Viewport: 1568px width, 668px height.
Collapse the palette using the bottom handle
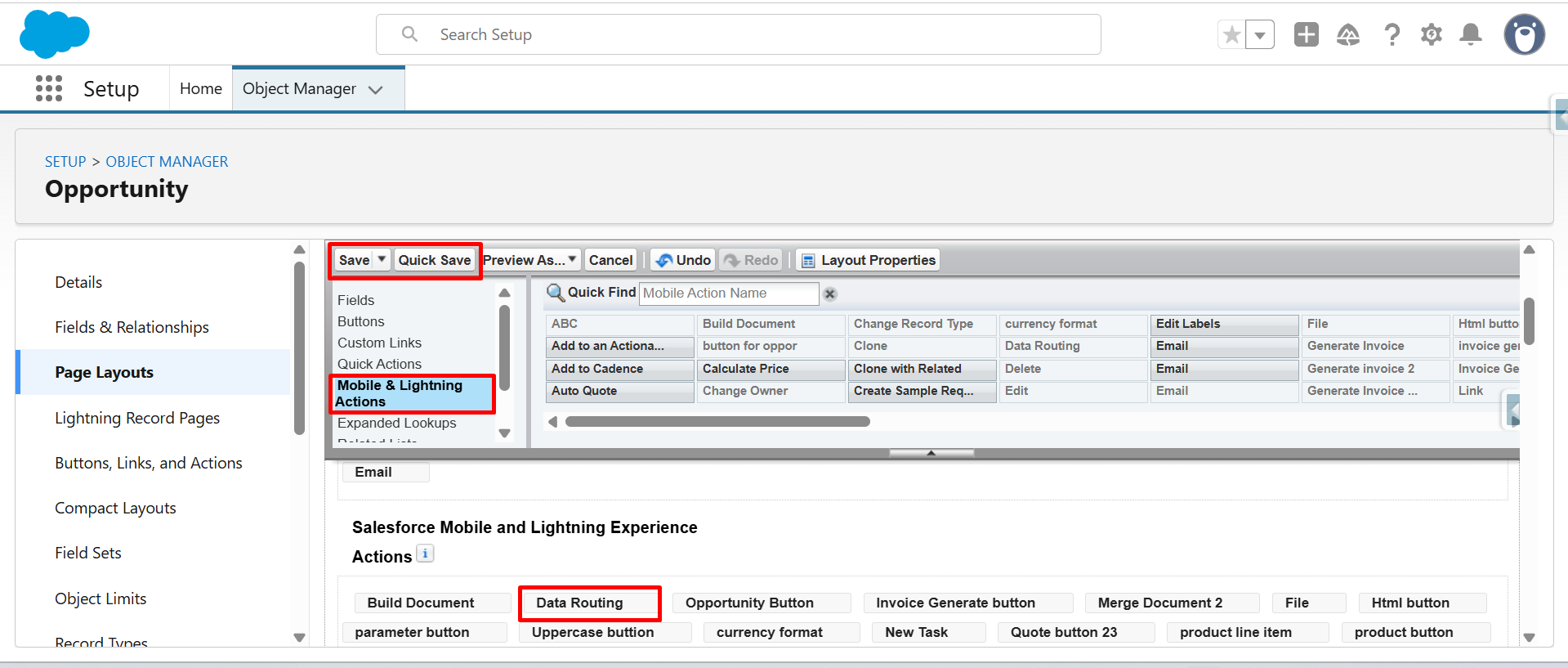(931, 452)
